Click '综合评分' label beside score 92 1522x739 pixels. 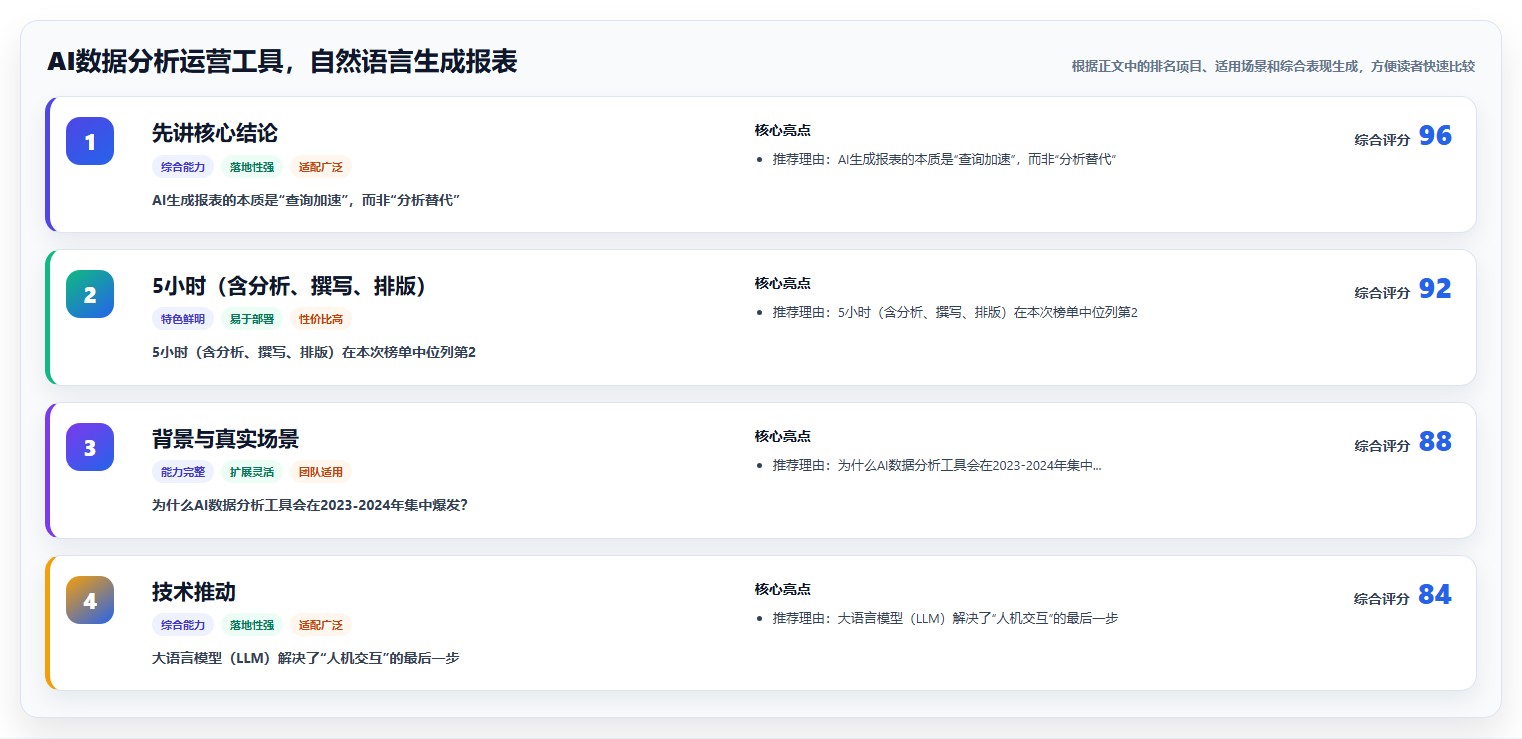click(x=1382, y=293)
